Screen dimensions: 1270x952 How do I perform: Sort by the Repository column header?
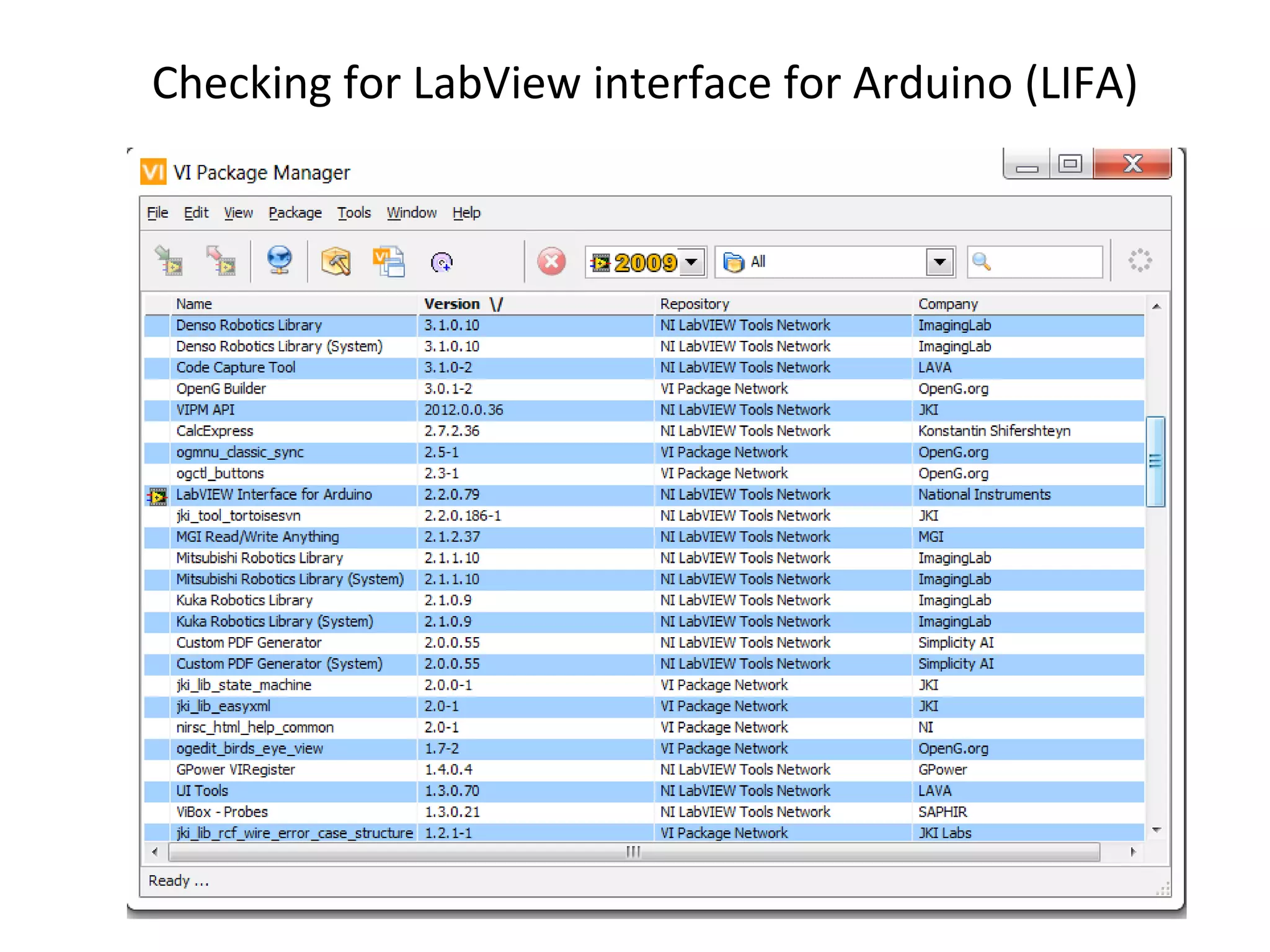[784, 304]
